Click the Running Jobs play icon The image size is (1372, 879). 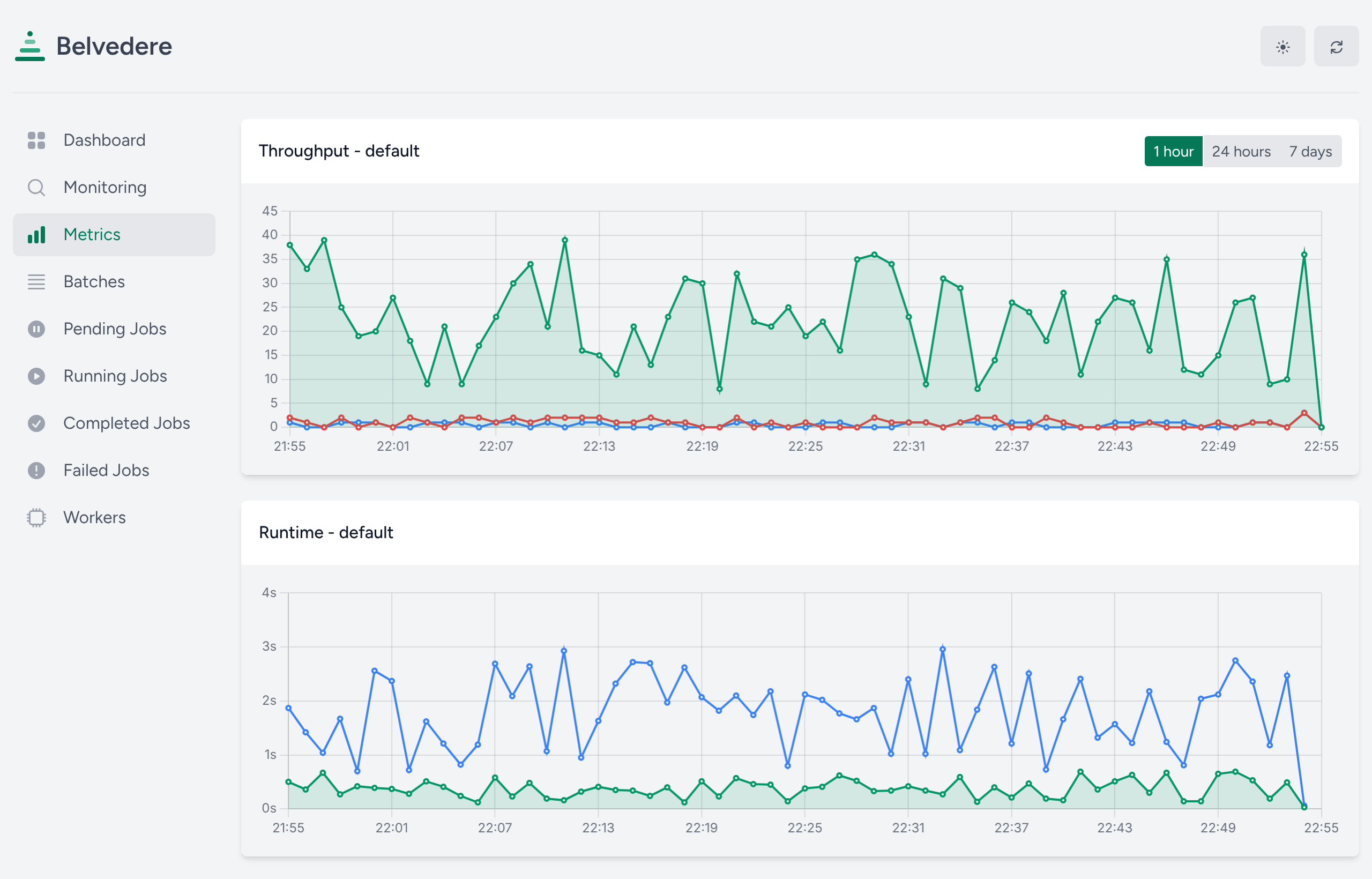click(x=36, y=376)
